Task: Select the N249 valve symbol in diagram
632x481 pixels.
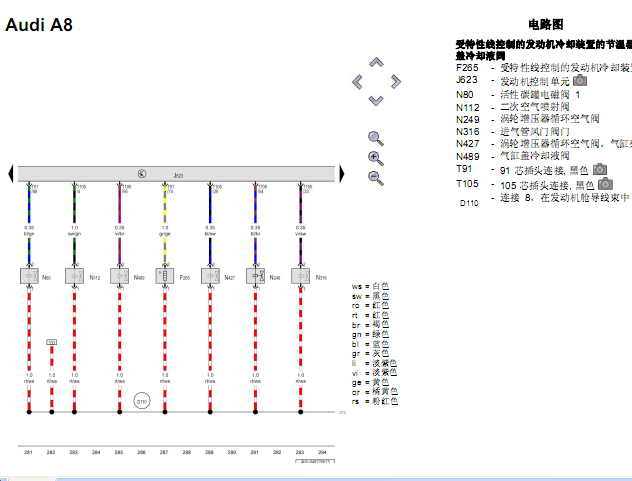Action: point(256,277)
